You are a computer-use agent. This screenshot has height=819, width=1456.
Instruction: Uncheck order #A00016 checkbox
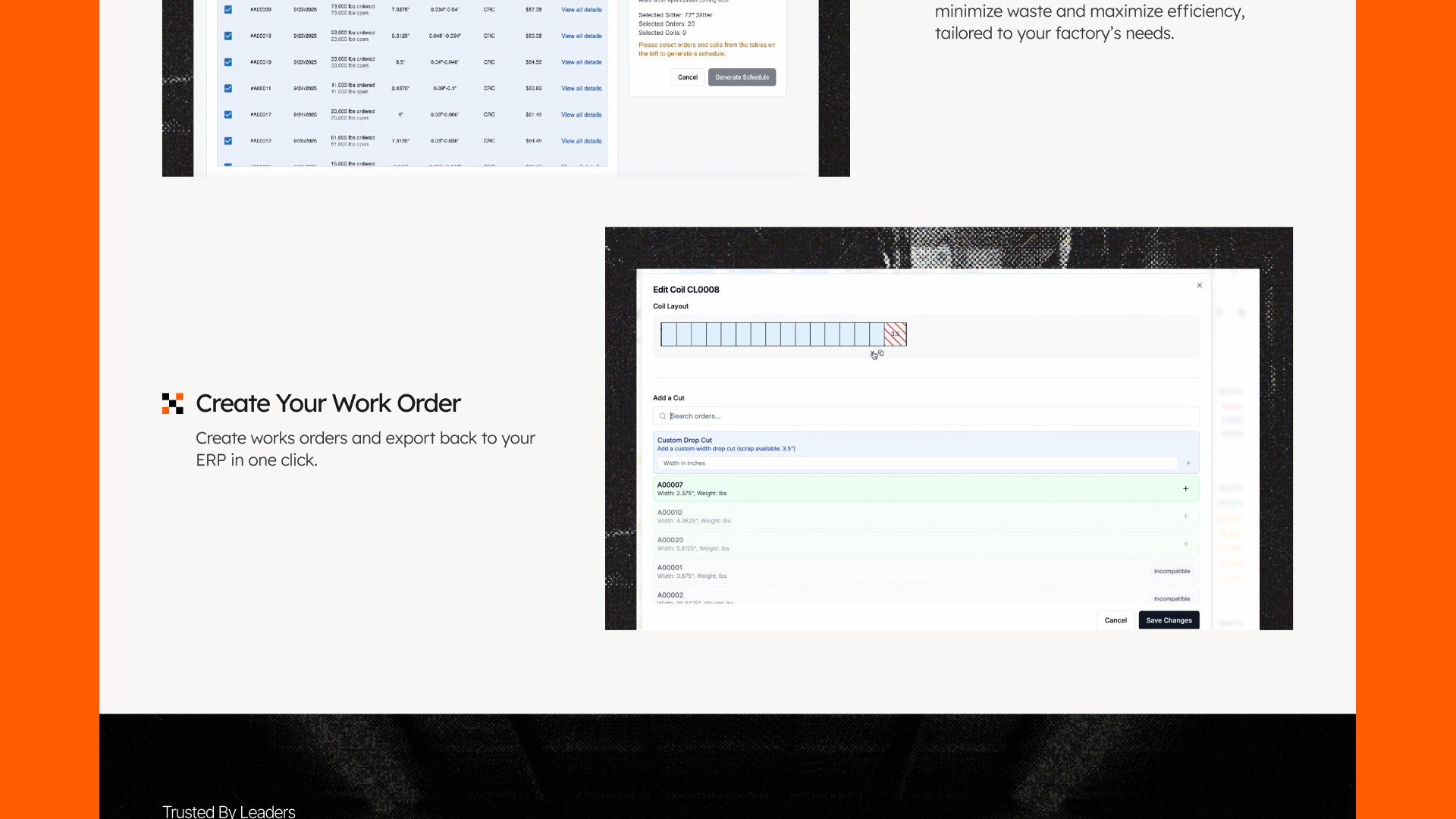point(227,36)
